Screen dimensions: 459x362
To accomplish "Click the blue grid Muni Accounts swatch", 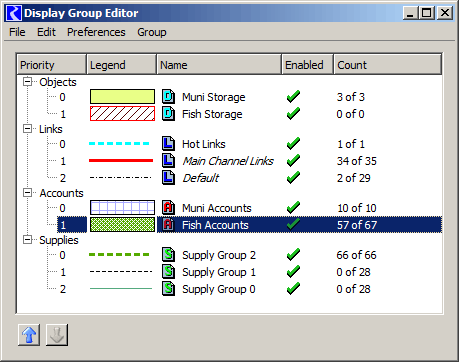I will (122, 208).
